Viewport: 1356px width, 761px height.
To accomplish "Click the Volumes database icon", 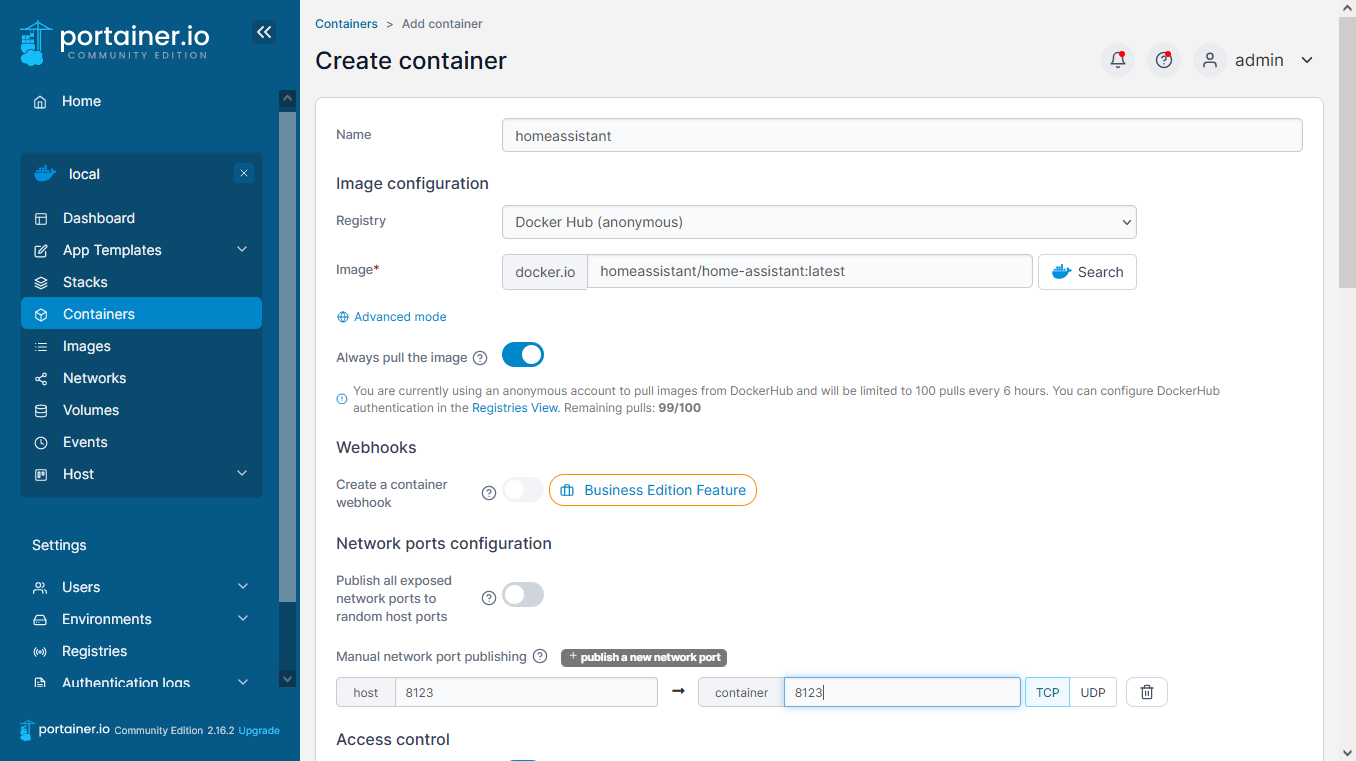I will tap(41, 411).
